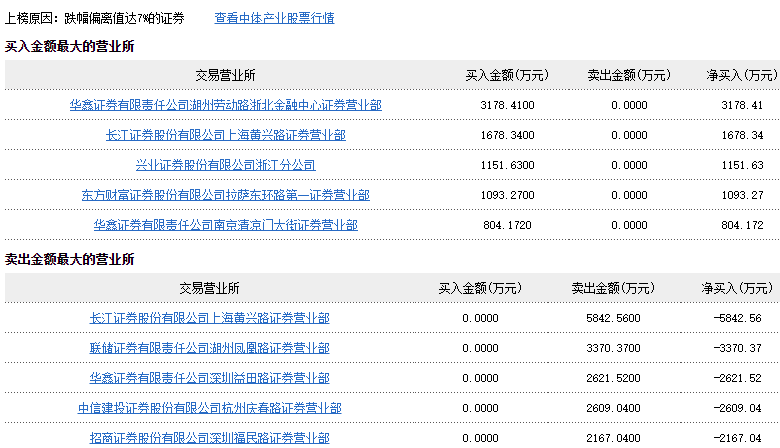Select the 卖出金额最大的营业所 heading
The height and width of the screenshot is (448, 780).
(x=70, y=260)
